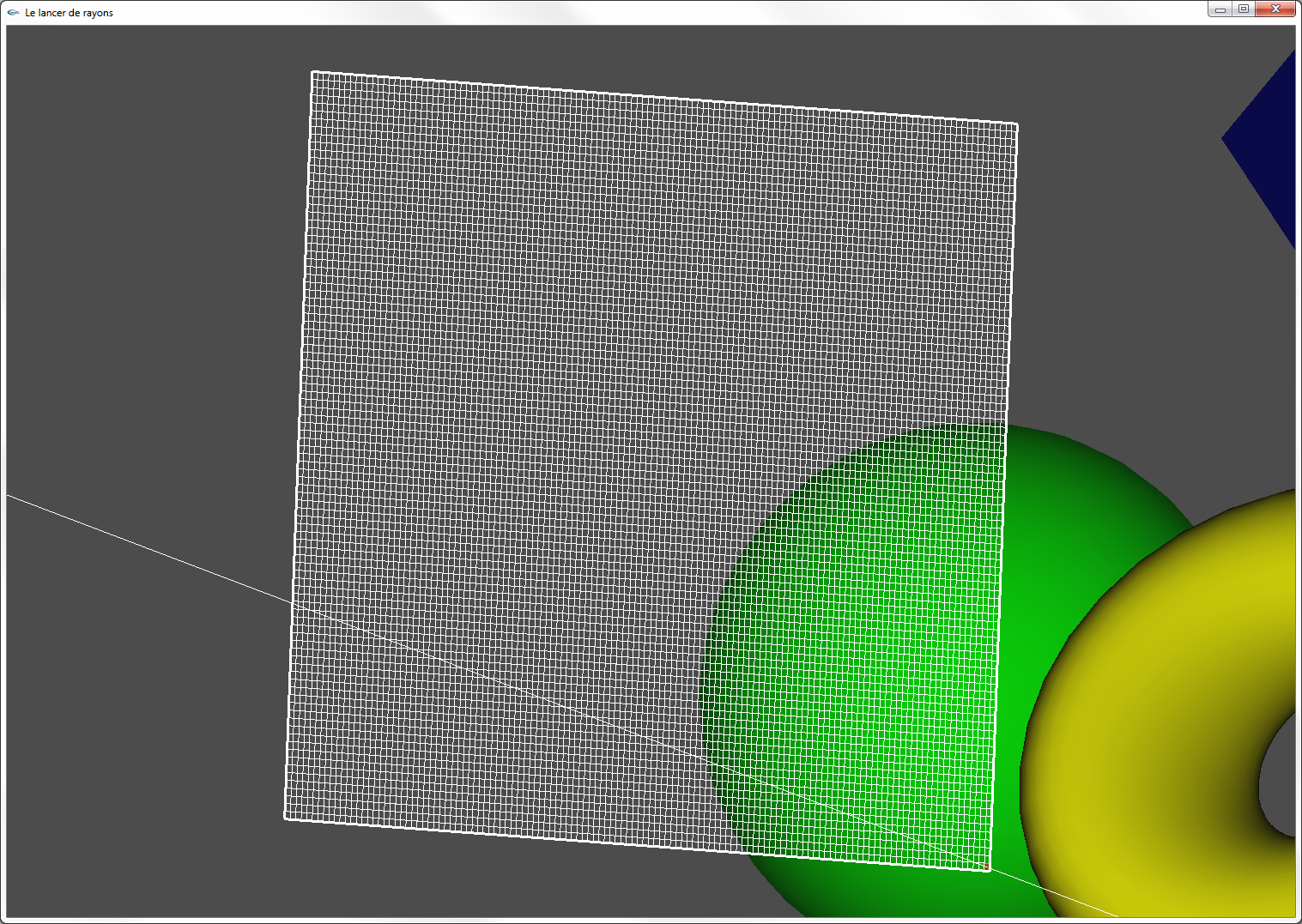
Task: Close the 'Le lancer de rayons' window
Action: pos(1275,9)
